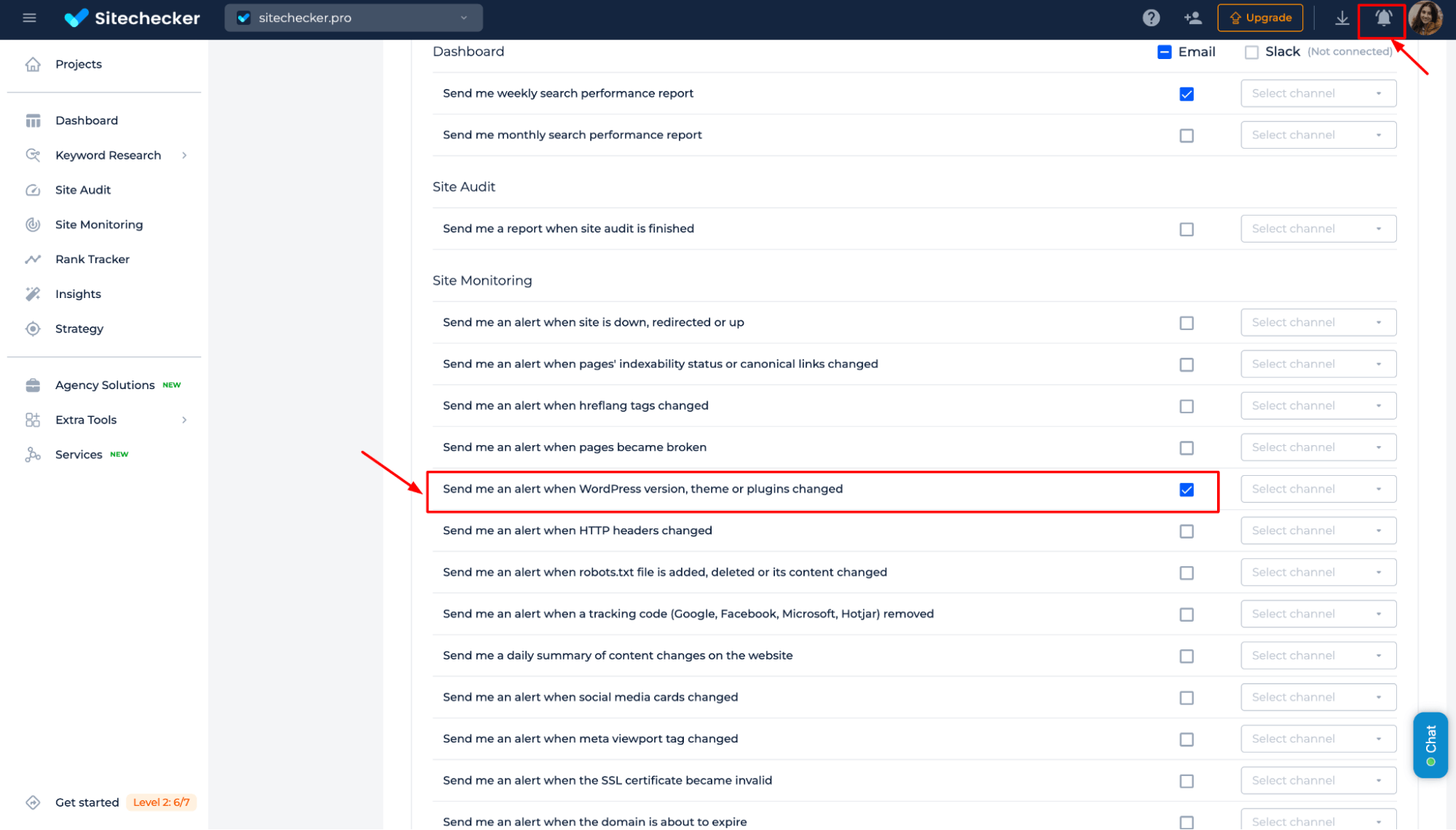Click the add user icon
Image resolution: width=1456 pixels, height=830 pixels.
1193,18
